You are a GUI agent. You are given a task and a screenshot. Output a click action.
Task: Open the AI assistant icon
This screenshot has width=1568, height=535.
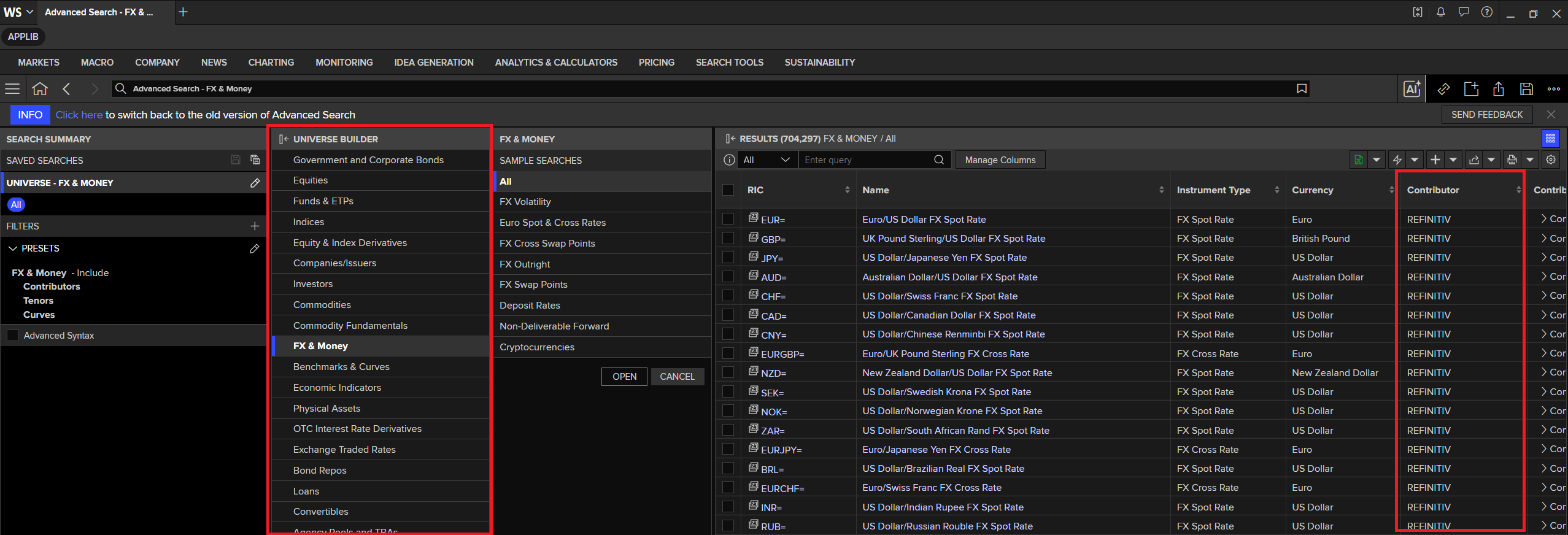coord(1412,89)
